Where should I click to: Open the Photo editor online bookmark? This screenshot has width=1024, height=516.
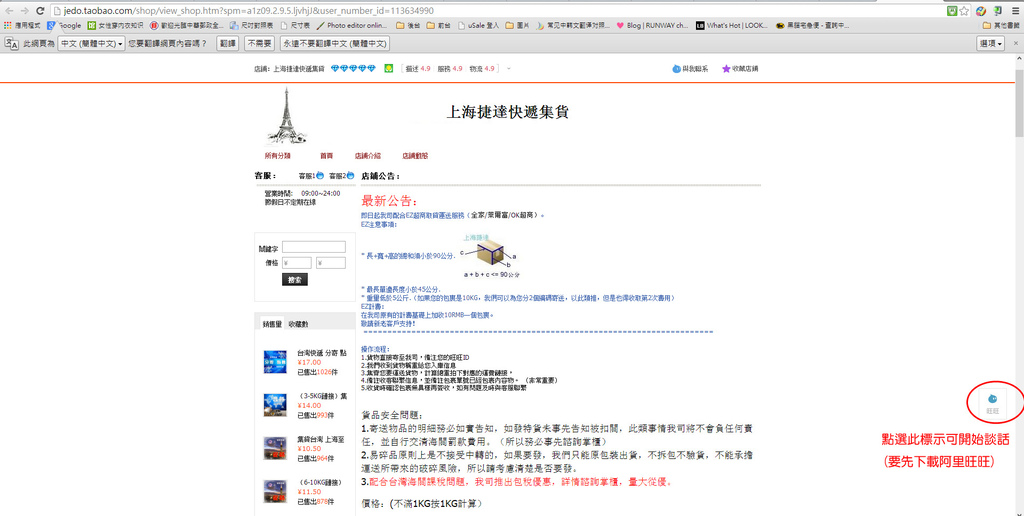(x=352, y=25)
